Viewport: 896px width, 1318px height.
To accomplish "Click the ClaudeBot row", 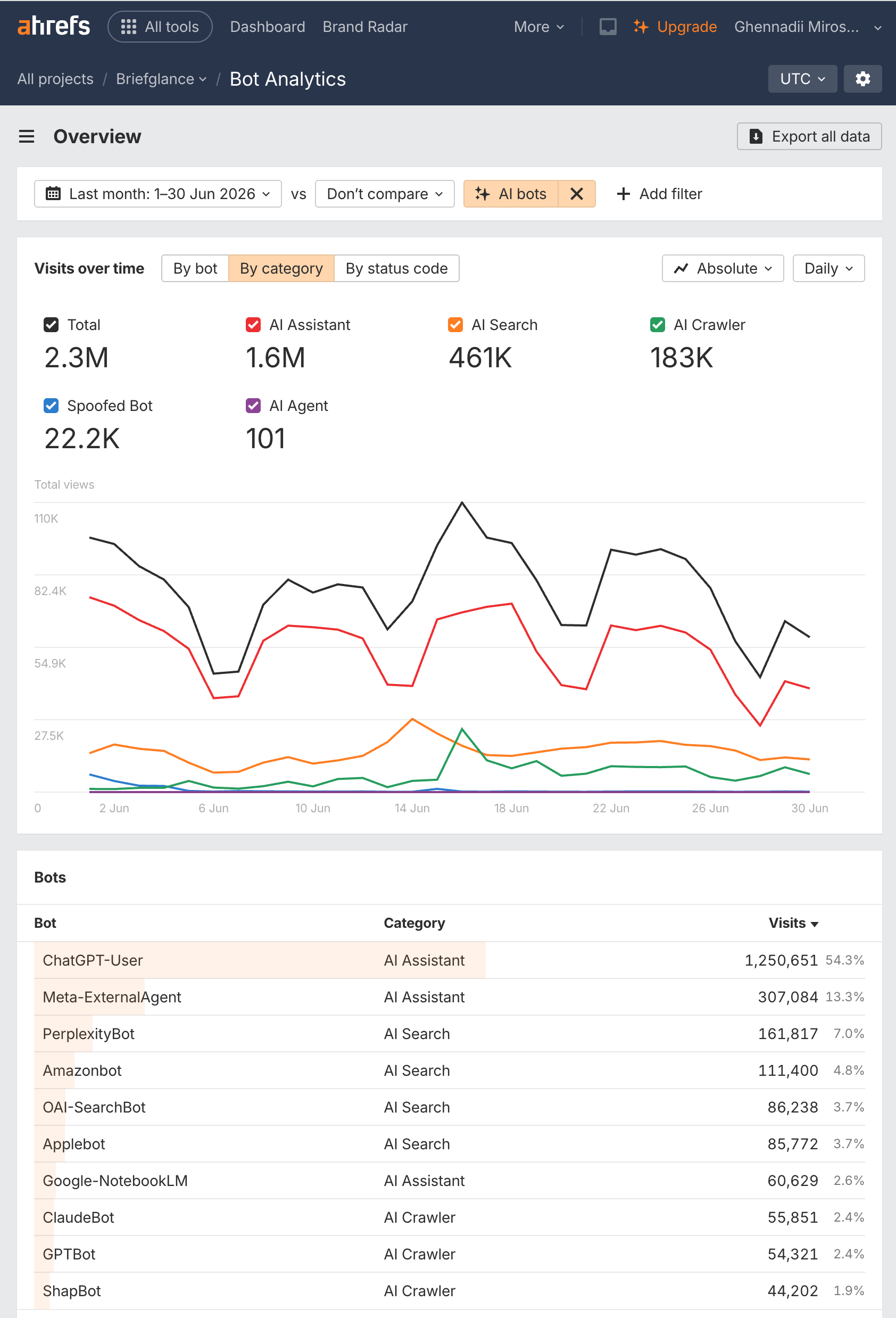I will (x=450, y=1217).
